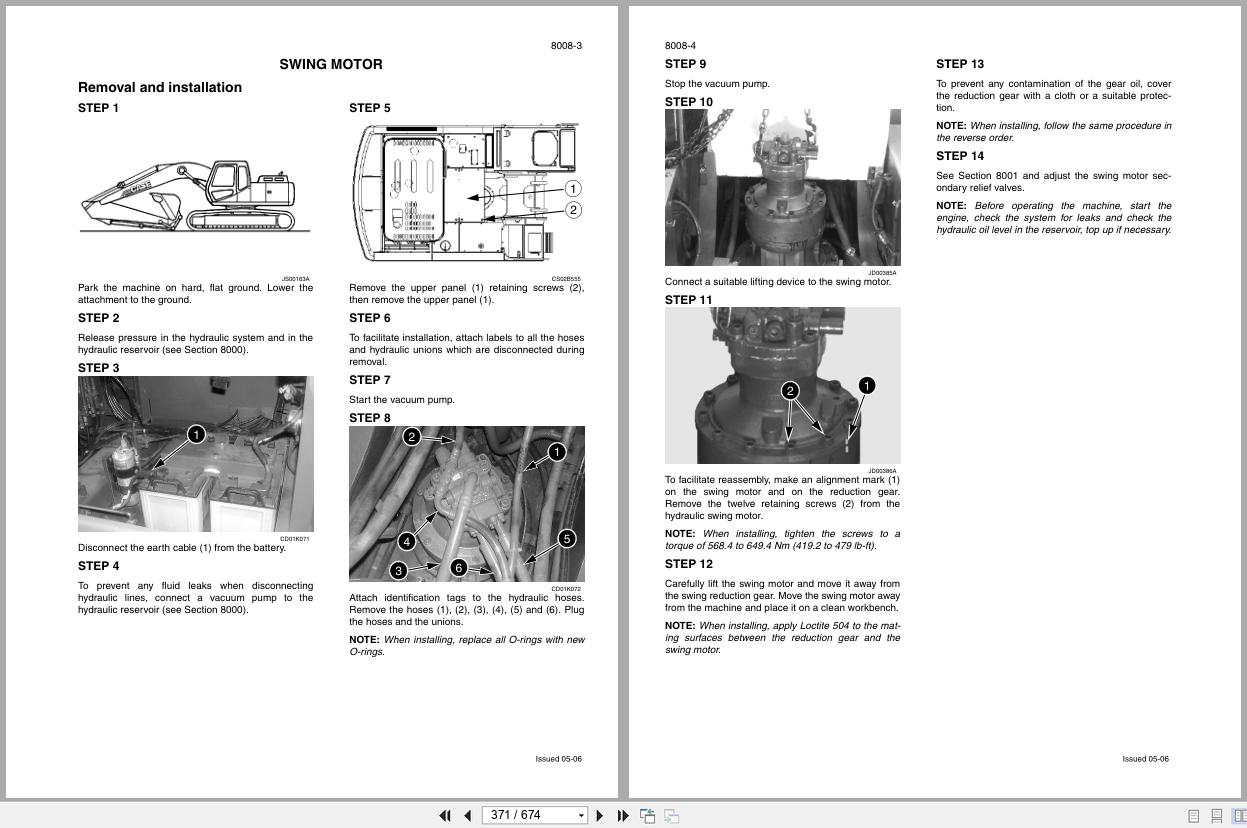This screenshot has height=828, width=1247.
Task: Click the STEP 14 heading
Action: click(960, 156)
